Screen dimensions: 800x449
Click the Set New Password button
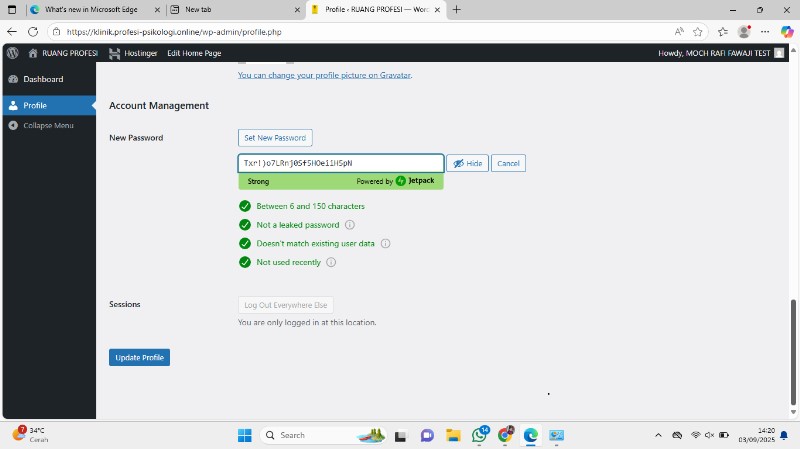(x=275, y=138)
